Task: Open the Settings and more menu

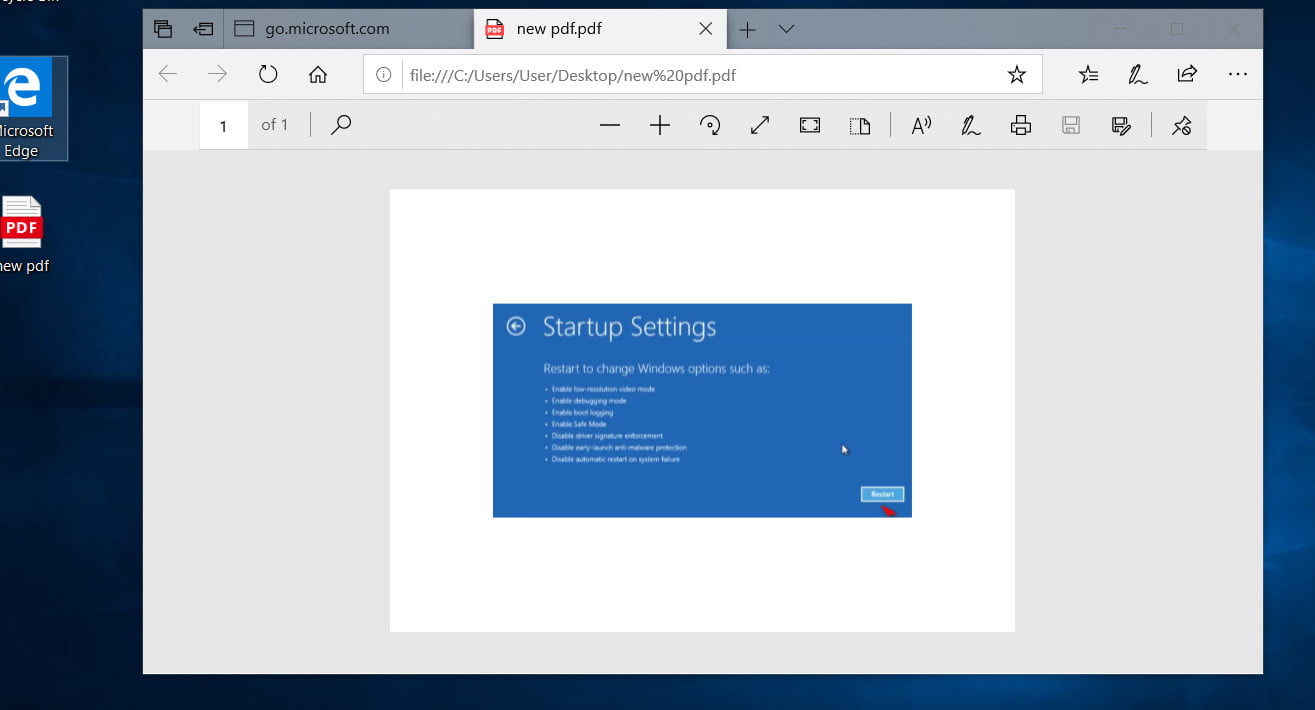Action: coord(1237,74)
